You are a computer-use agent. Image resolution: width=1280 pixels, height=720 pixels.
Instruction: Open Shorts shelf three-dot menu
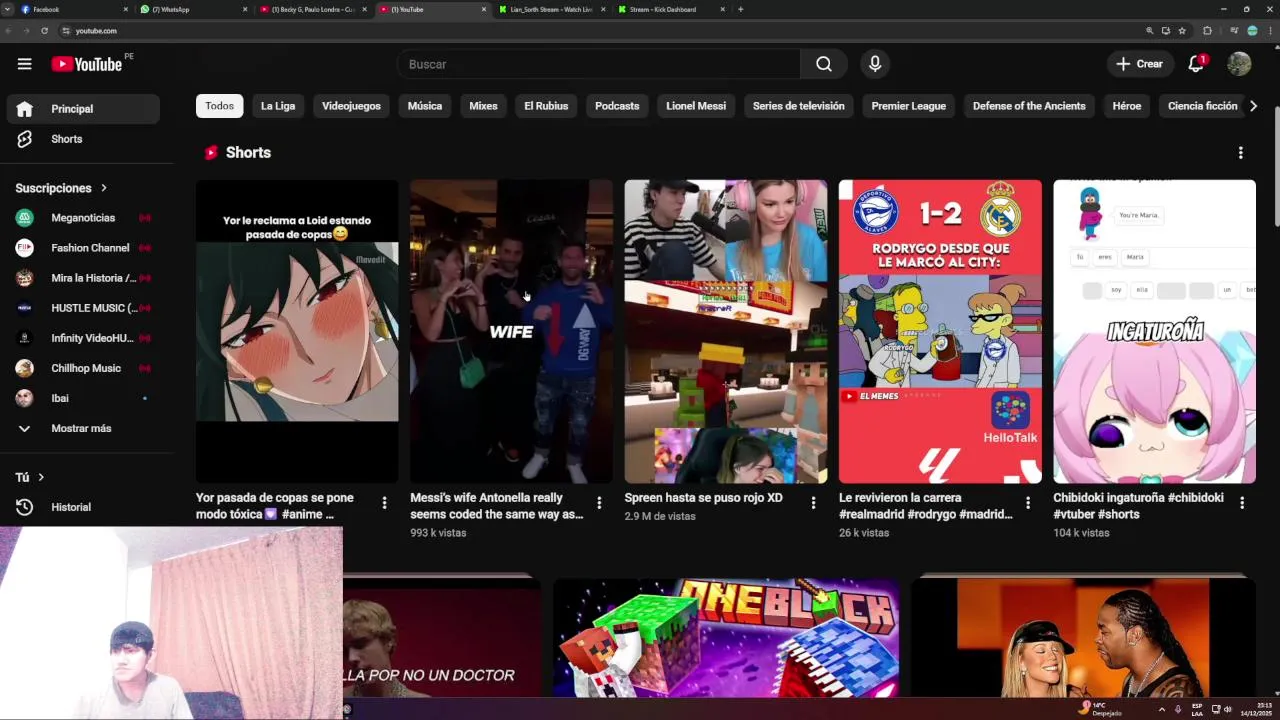1240,153
